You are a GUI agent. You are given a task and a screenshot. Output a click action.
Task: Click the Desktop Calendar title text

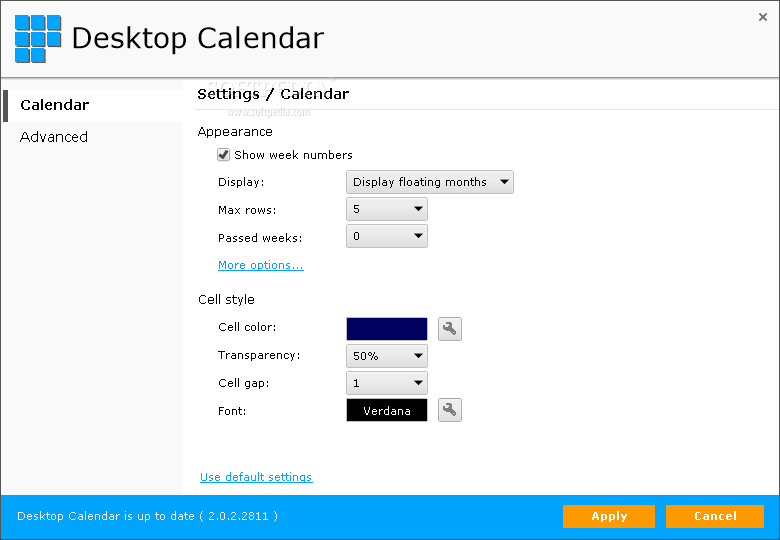[x=198, y=39]
